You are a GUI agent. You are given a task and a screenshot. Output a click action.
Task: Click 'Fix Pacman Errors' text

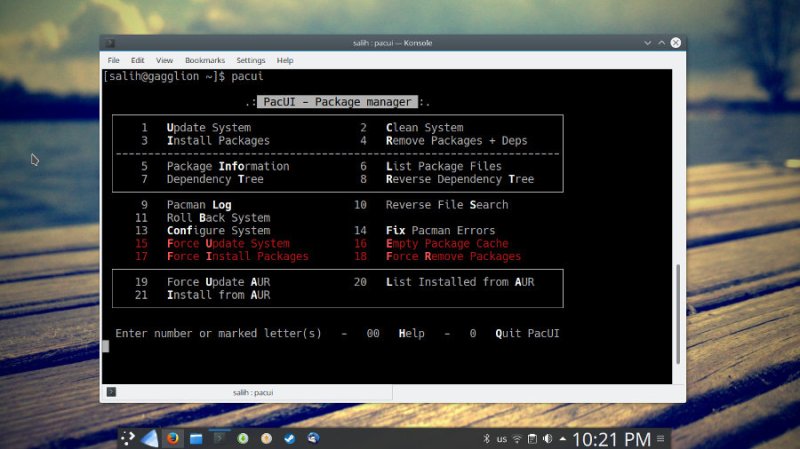pos(440,231)
